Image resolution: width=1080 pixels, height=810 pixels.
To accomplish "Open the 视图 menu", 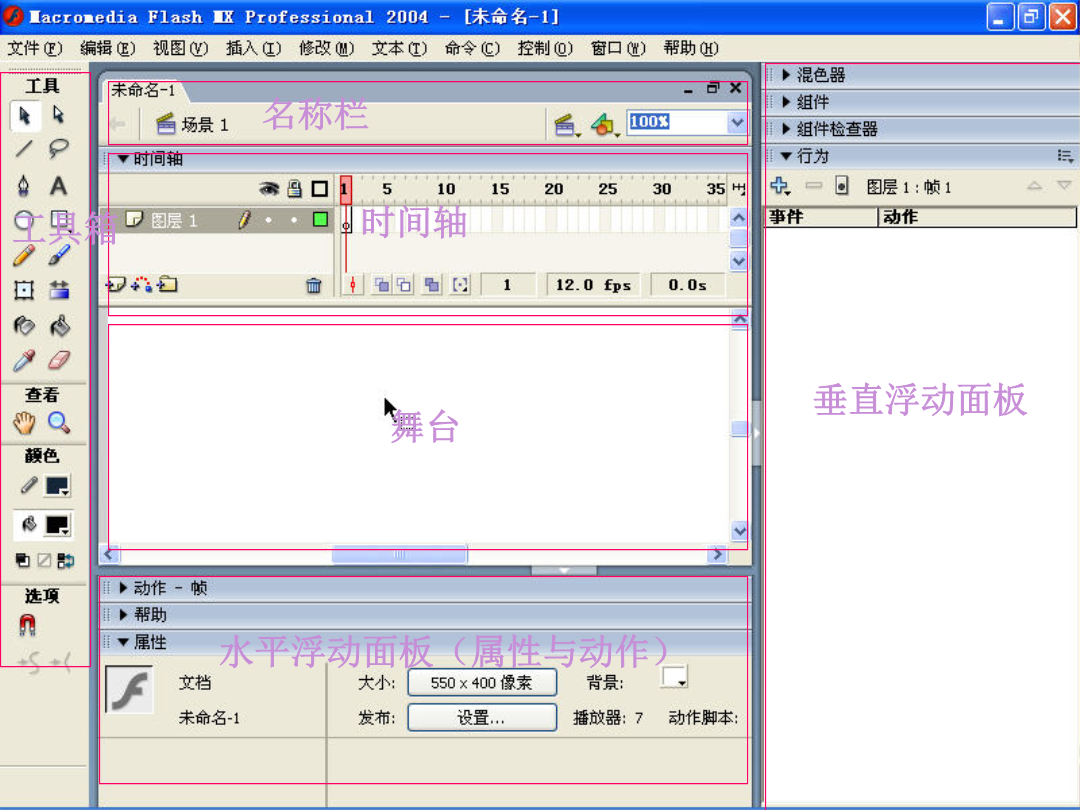I will (x=180, y=48).
